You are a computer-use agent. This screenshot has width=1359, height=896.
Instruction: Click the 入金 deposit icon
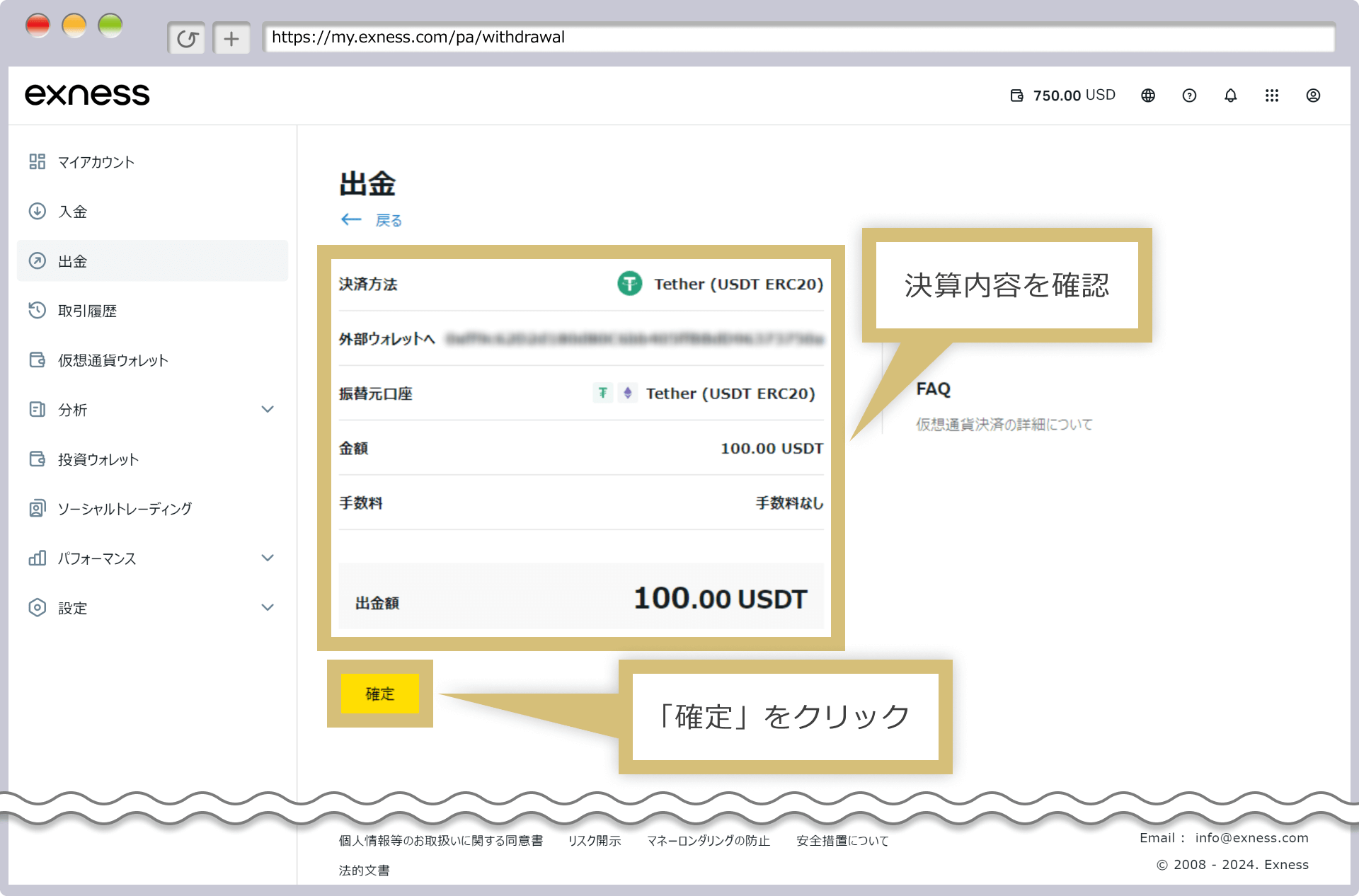[x=38, y=212]
